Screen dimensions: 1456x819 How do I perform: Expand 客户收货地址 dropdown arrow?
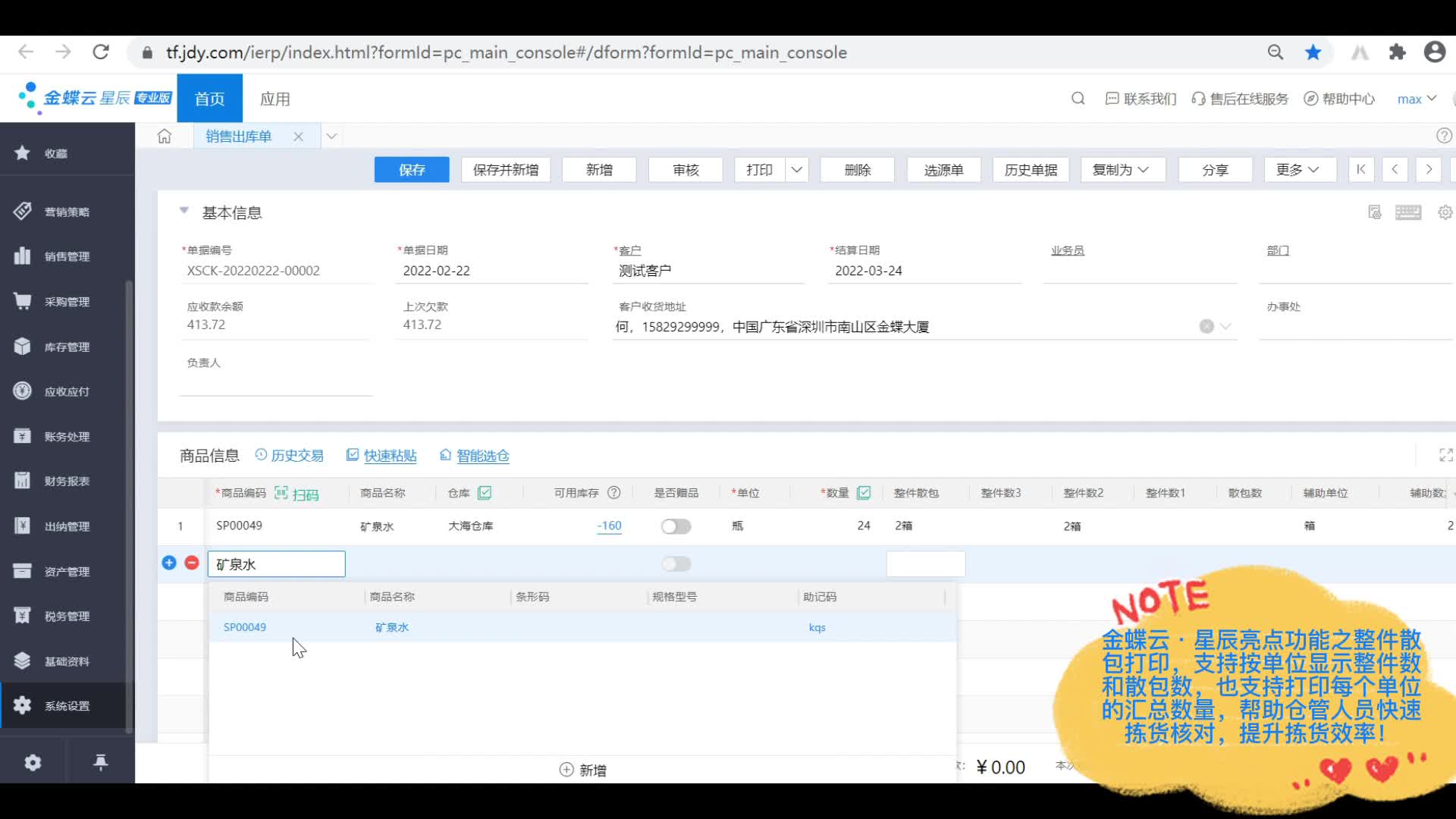[x=1225, y=327]
